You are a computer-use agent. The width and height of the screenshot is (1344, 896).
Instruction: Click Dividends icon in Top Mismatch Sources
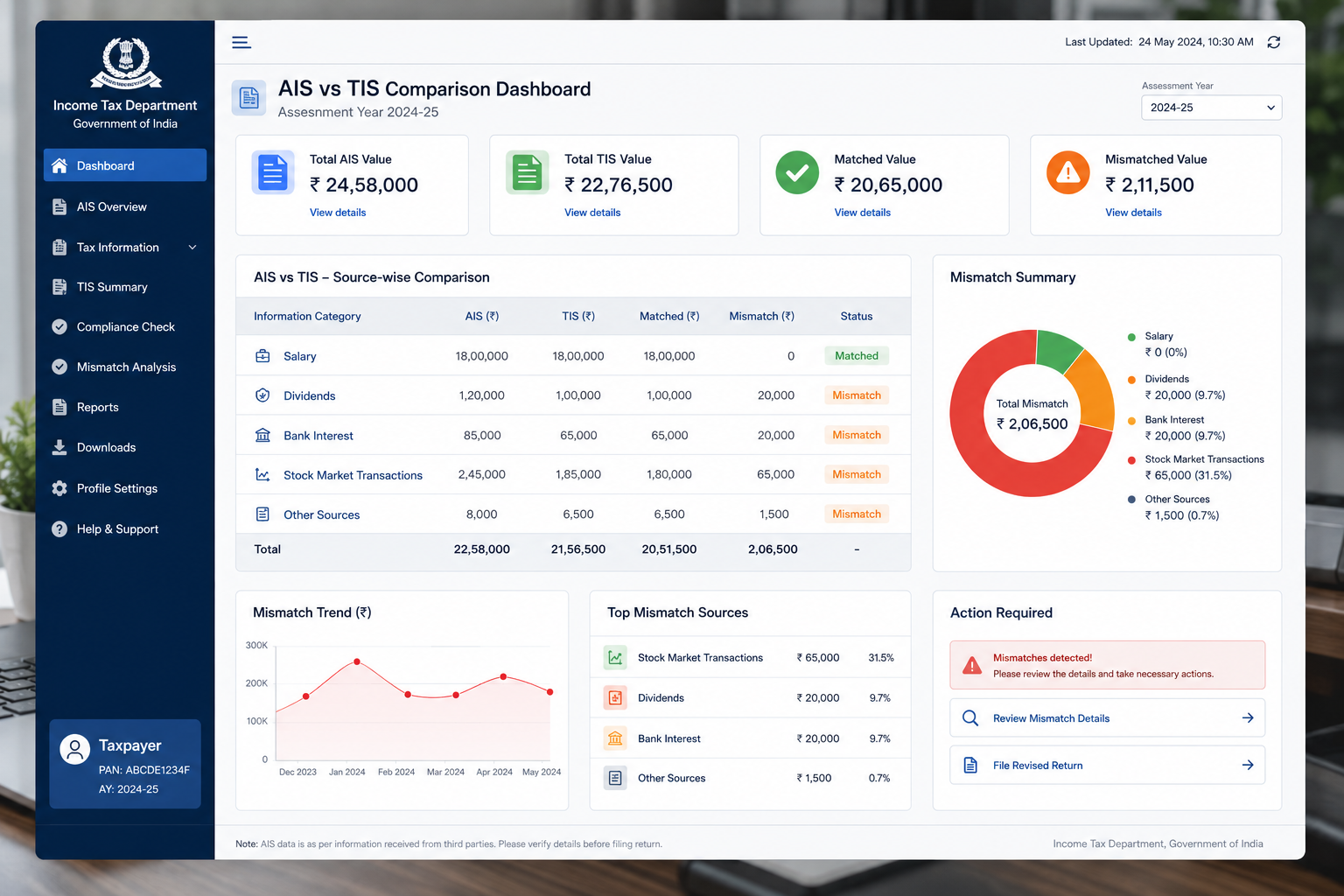click(x=616, y=697)
